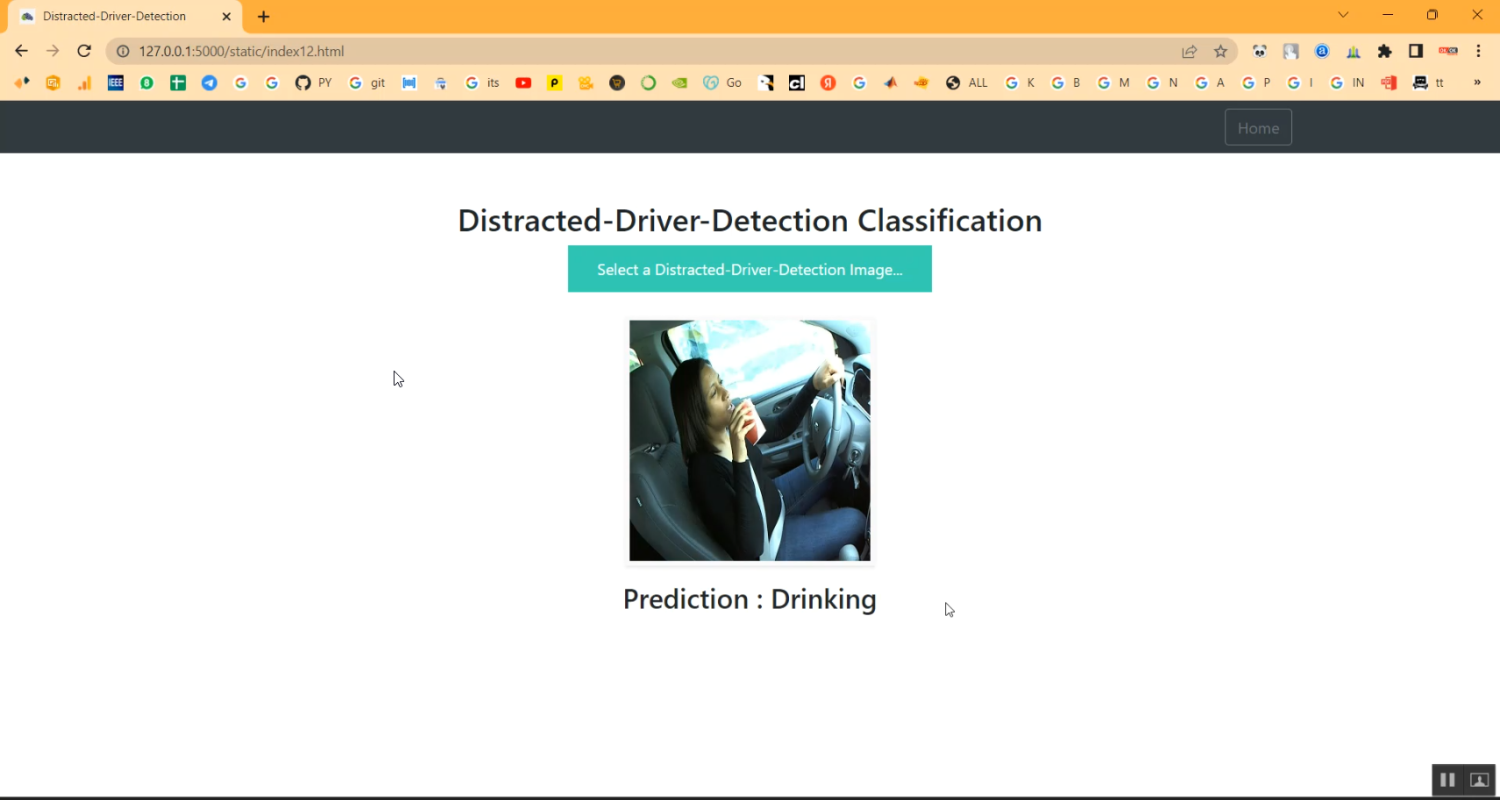Image resolution: width=1500 pixels, height=800 pixels.
Task: Bookmark this page with star icon
Action: (1220, 51)
